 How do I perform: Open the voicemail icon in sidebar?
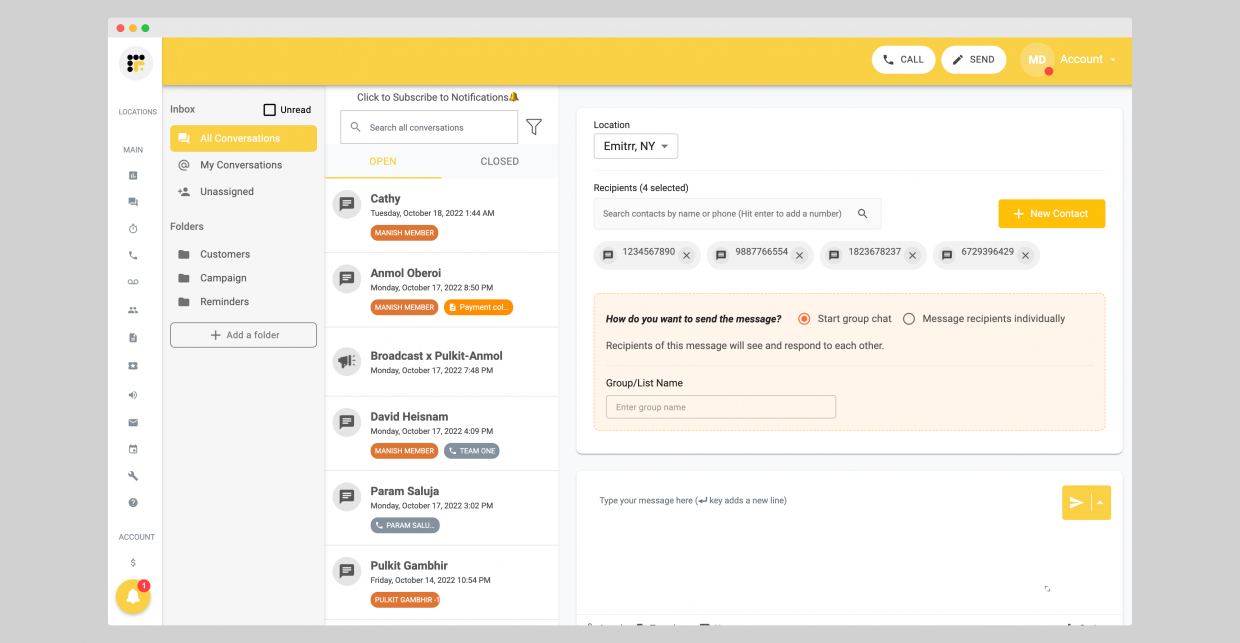coord(133,283)
